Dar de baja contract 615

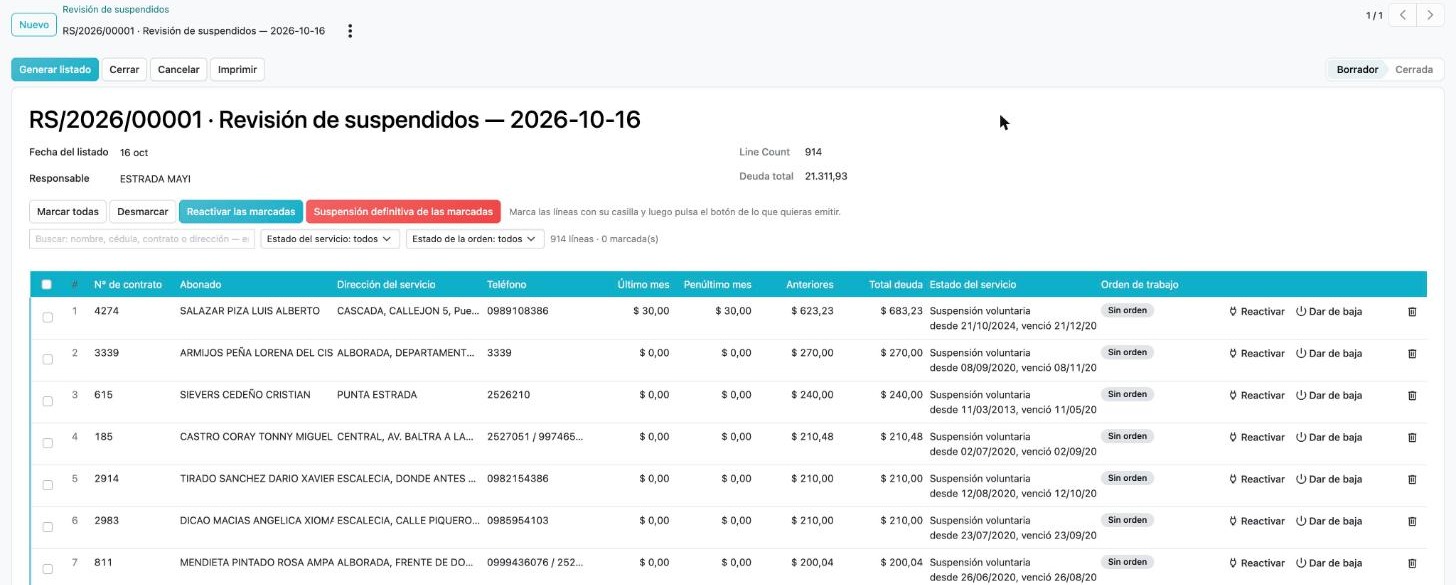click(x=1329, y=396)
